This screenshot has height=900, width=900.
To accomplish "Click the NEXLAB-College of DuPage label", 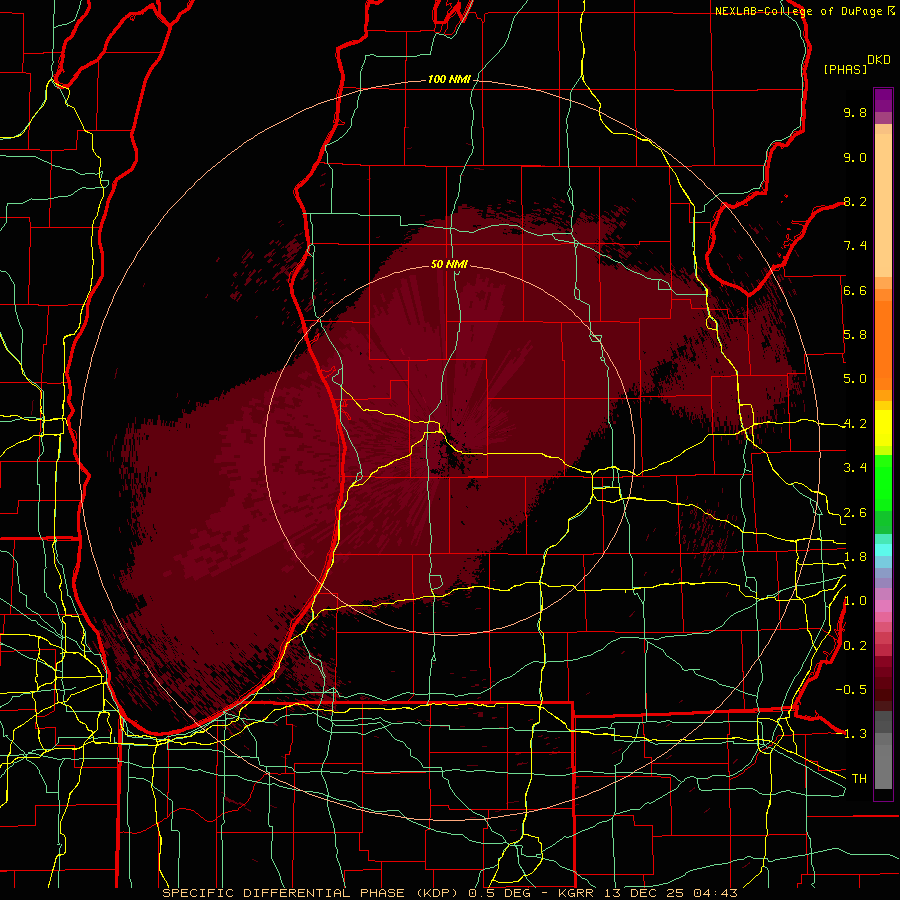I will point(799,11).
